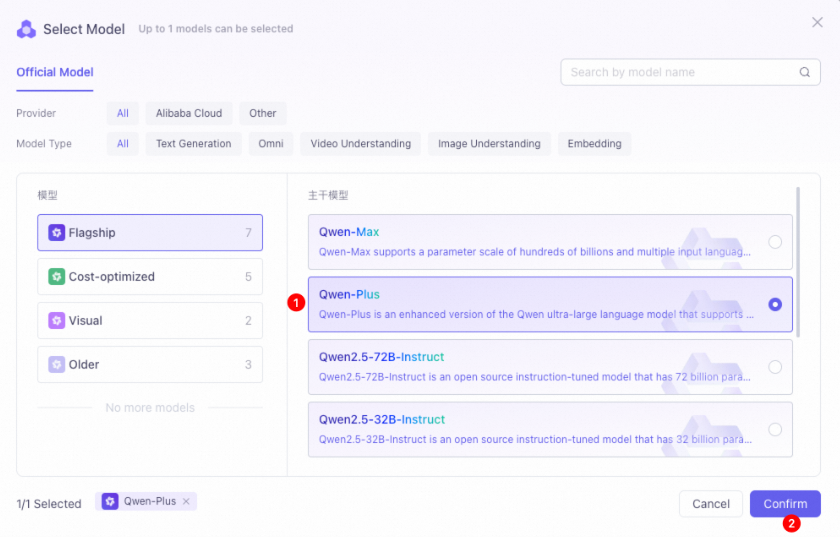This screenshot has height=537, width=840.
Task: Click 'Up to 1 models can be selected'
Action: pyautogui.click(x=216, y=29)
